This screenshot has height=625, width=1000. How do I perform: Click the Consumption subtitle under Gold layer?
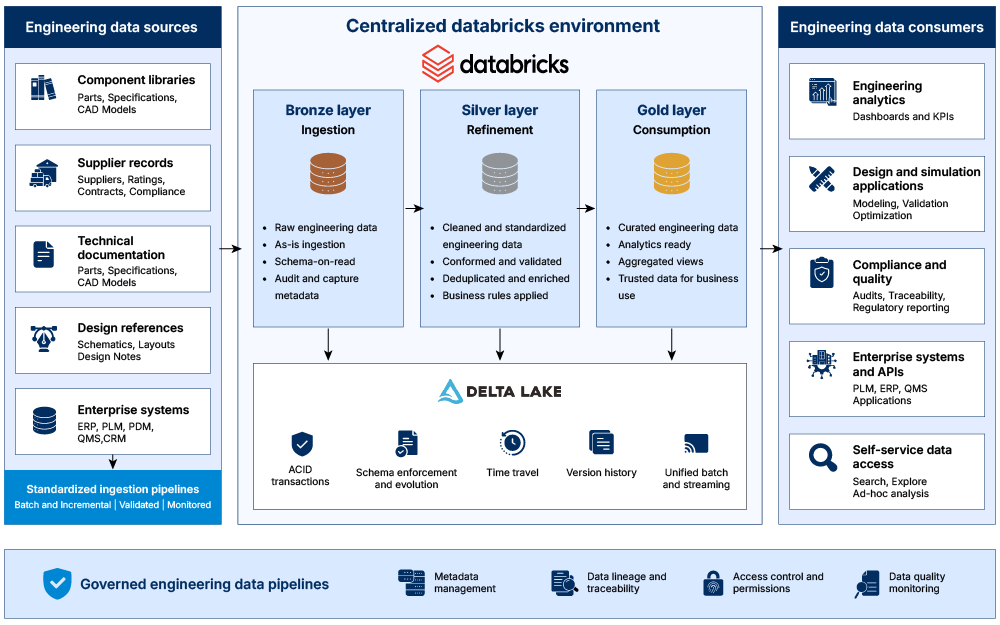672,129
